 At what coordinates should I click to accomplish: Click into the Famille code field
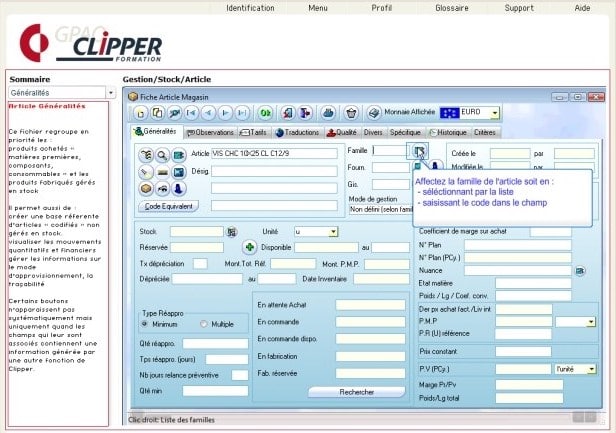[x=391, y=150]
